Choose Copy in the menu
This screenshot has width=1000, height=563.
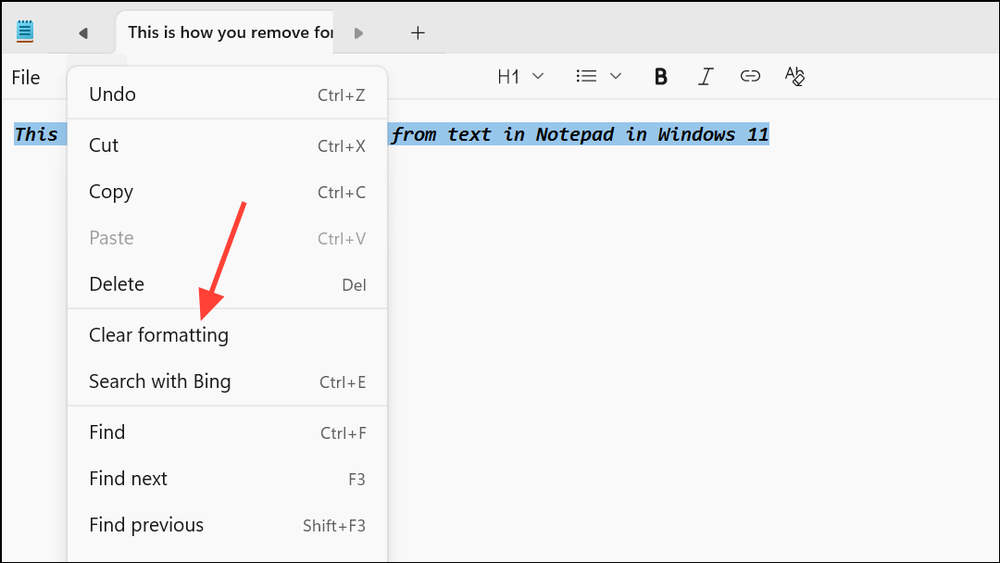[227, 192]
